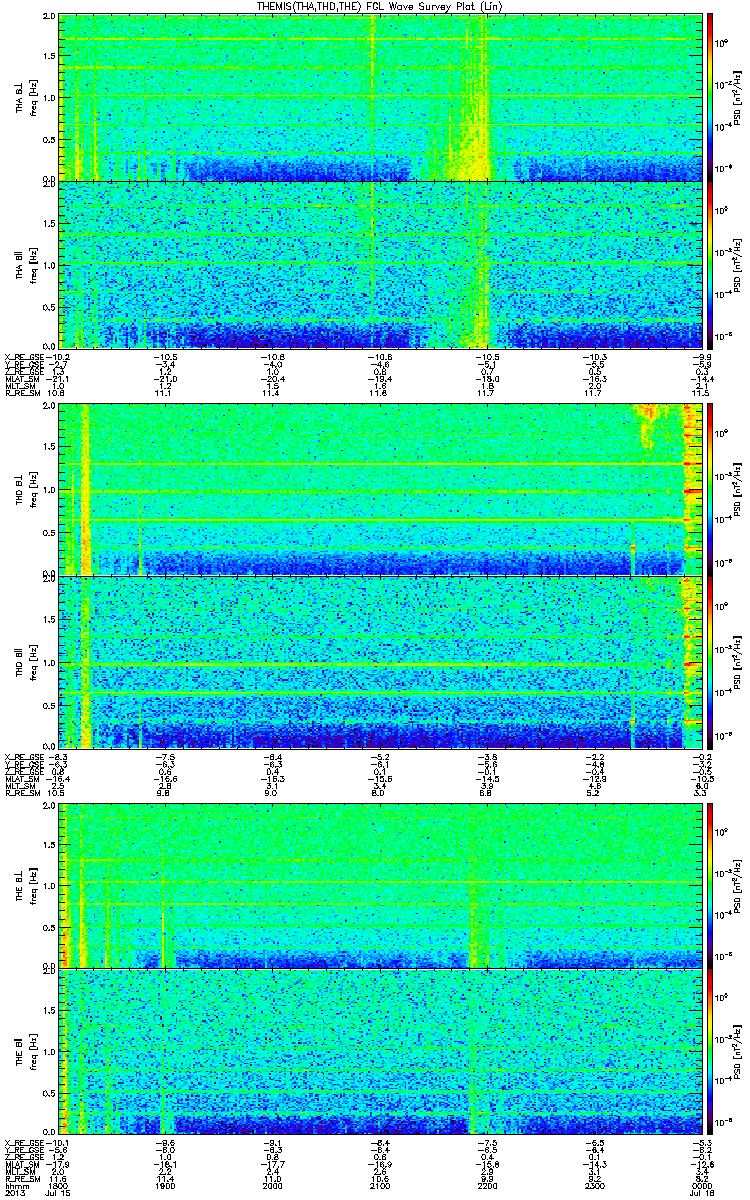Click the THE B∥ panel PSD color bar
The height and width of the screenshot is (1200, 750).
(709, 1051)
